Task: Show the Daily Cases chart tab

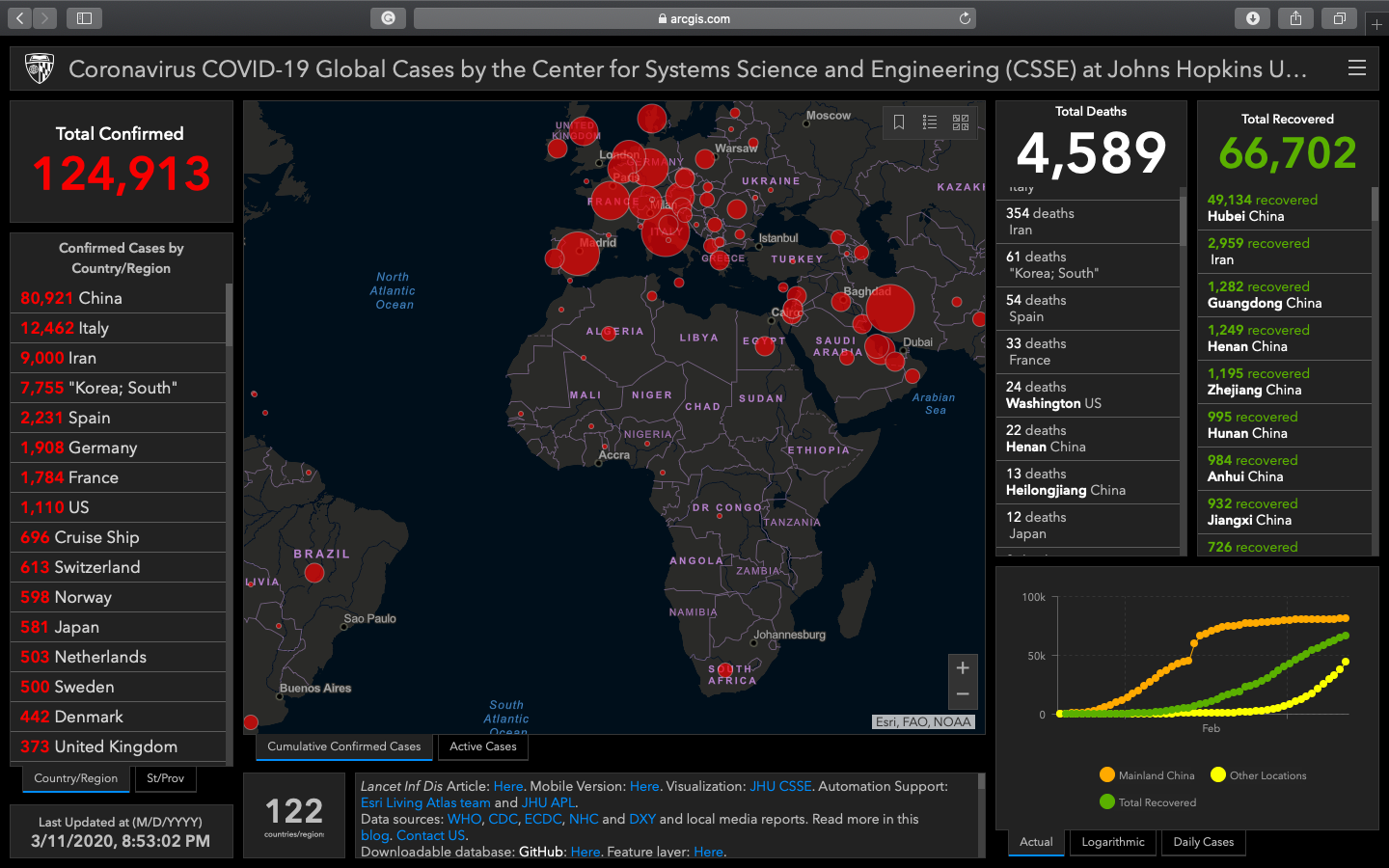Action: click(1204, 842)
